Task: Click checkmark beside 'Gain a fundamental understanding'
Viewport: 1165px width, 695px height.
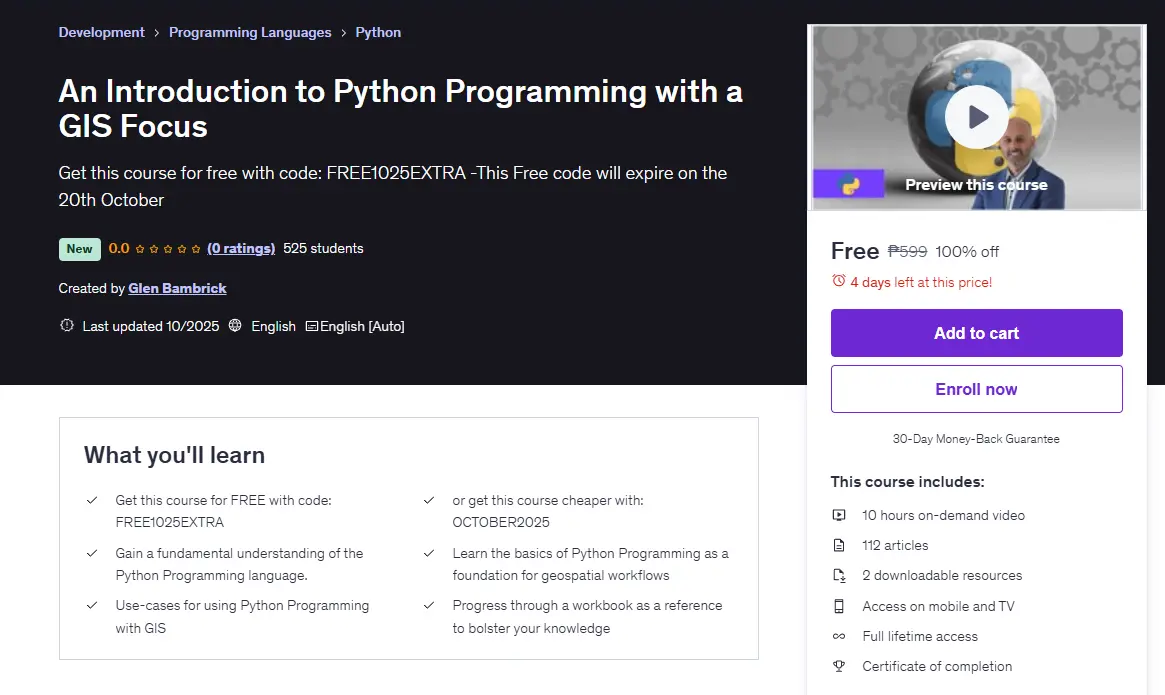Action: click(91, 553)
